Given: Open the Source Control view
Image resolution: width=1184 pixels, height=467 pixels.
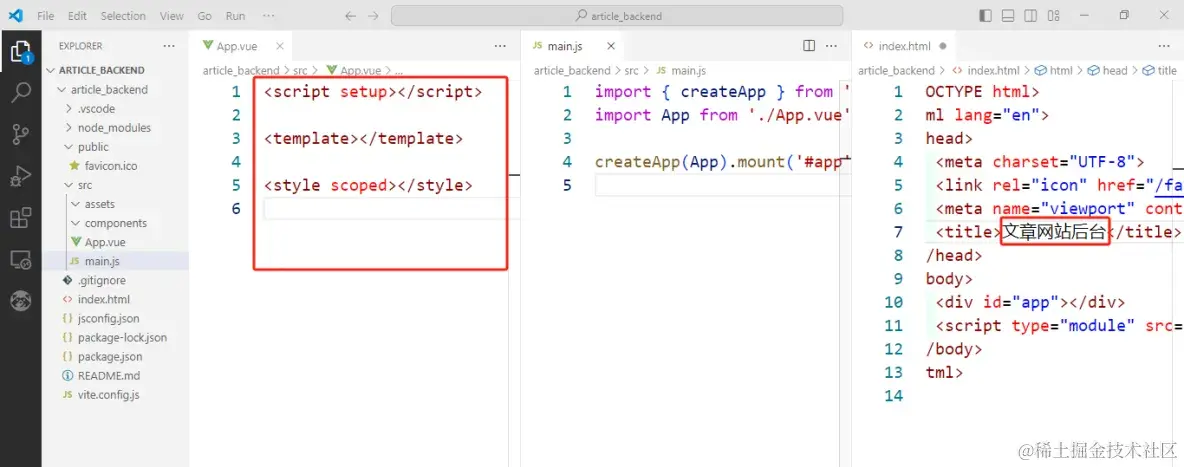Looking at the screenshot, I should click(20, 135).
